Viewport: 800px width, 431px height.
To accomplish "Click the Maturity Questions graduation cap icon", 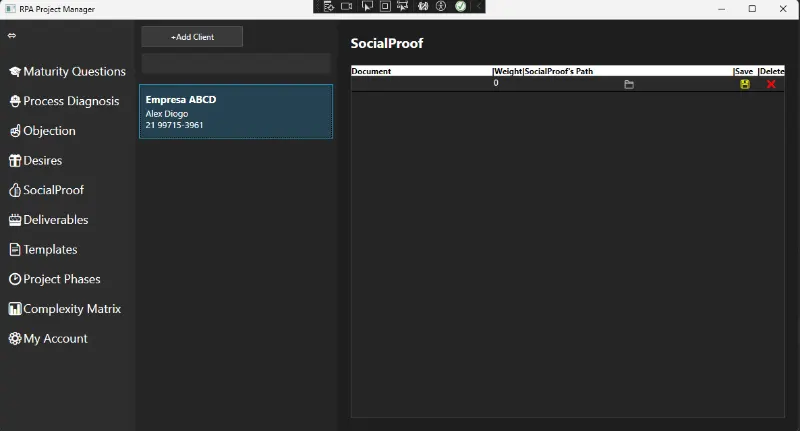I will click(15, 72).
